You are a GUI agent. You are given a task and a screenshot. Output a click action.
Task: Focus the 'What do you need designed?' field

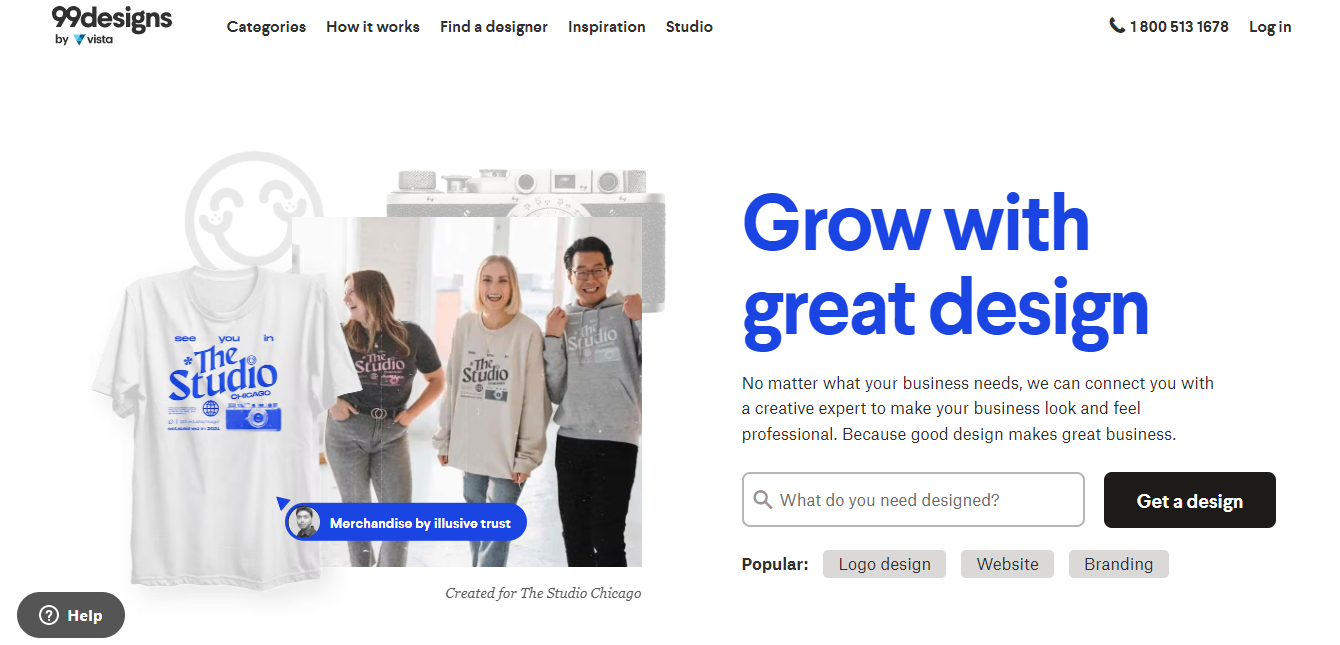[x=913, y=500]
